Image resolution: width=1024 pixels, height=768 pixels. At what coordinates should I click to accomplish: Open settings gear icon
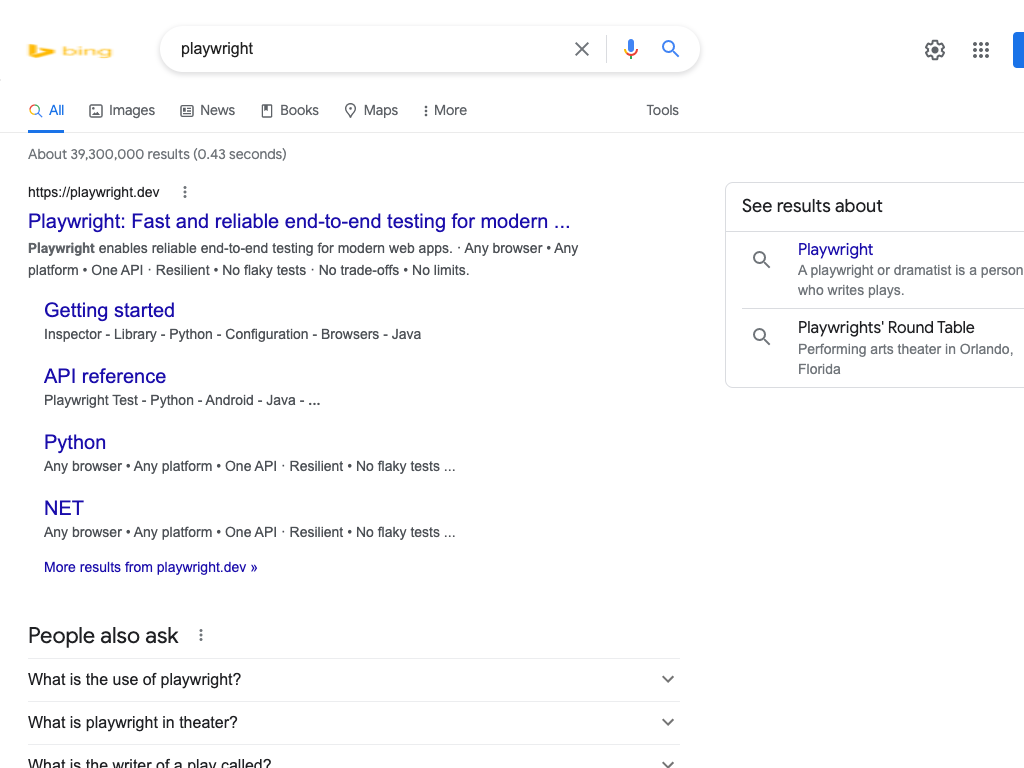coord(935,50)
